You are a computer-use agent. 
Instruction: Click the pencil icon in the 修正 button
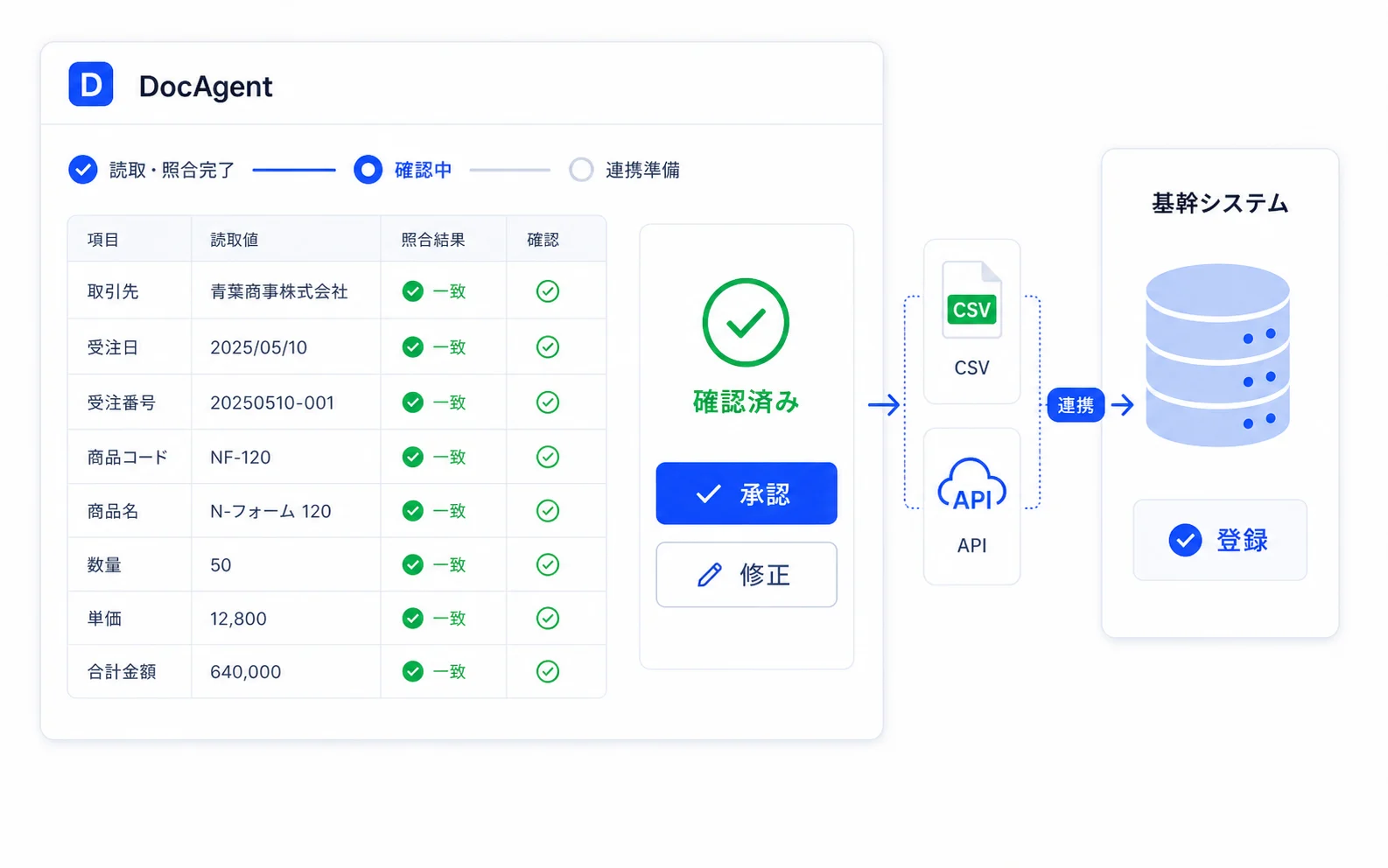pyautogui.click(x=710, y=575)
